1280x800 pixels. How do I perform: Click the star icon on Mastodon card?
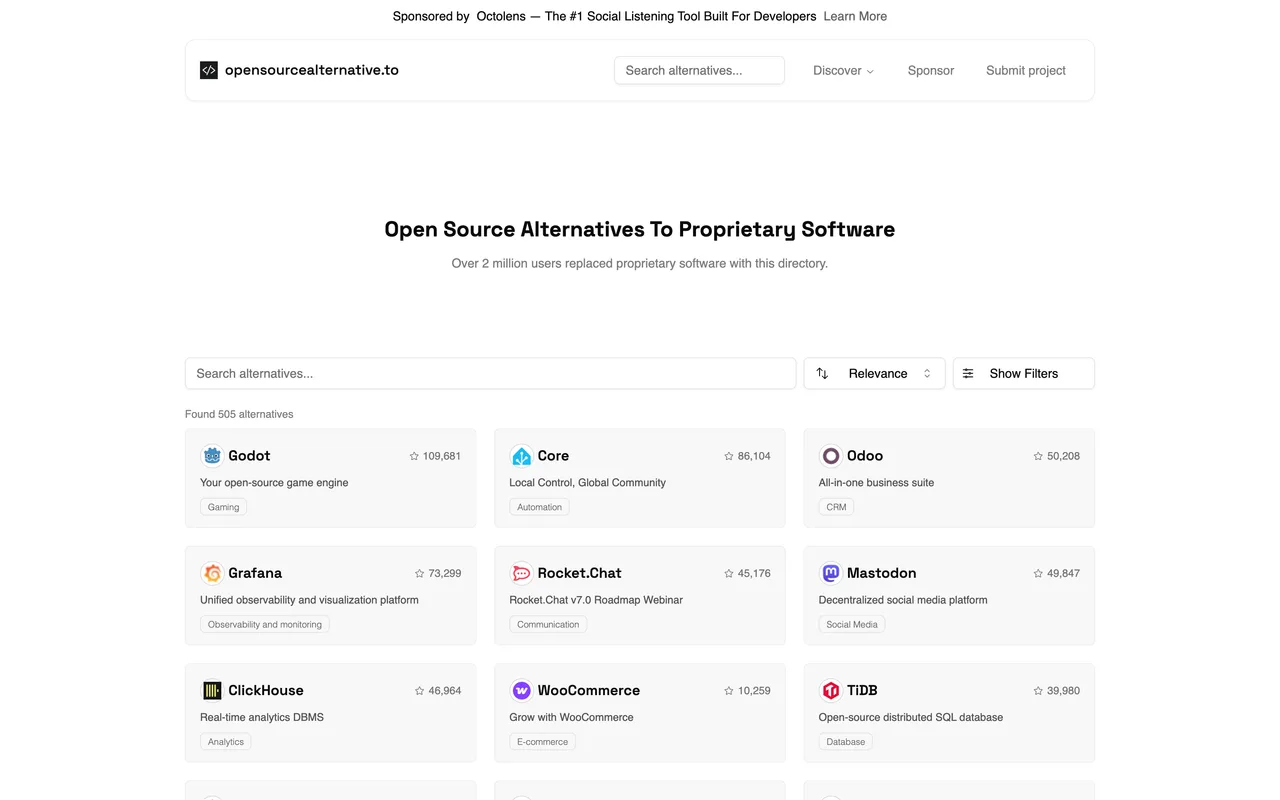click(x=1038, y=573)
